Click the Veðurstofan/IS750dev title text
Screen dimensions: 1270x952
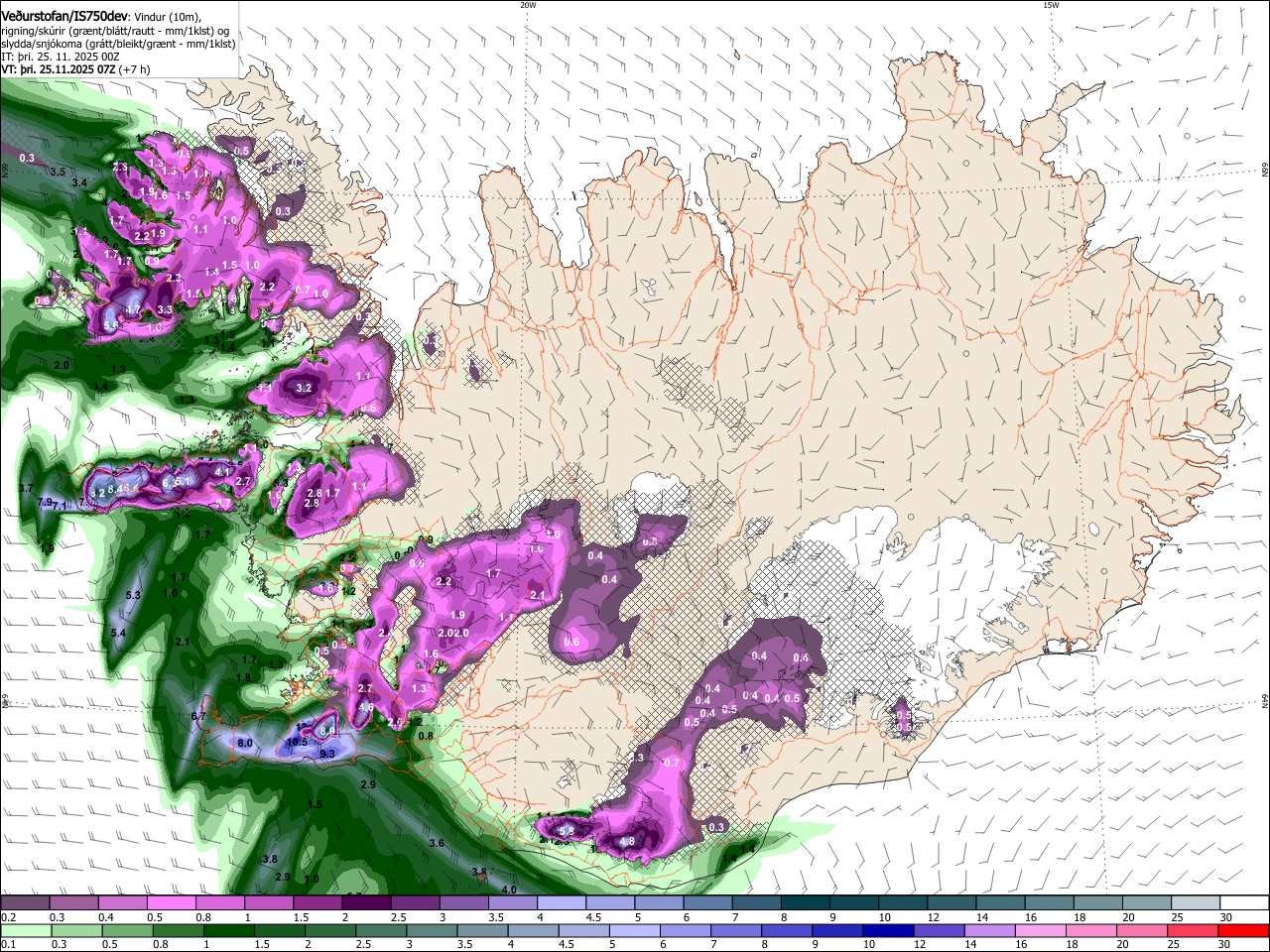point(64,17)
